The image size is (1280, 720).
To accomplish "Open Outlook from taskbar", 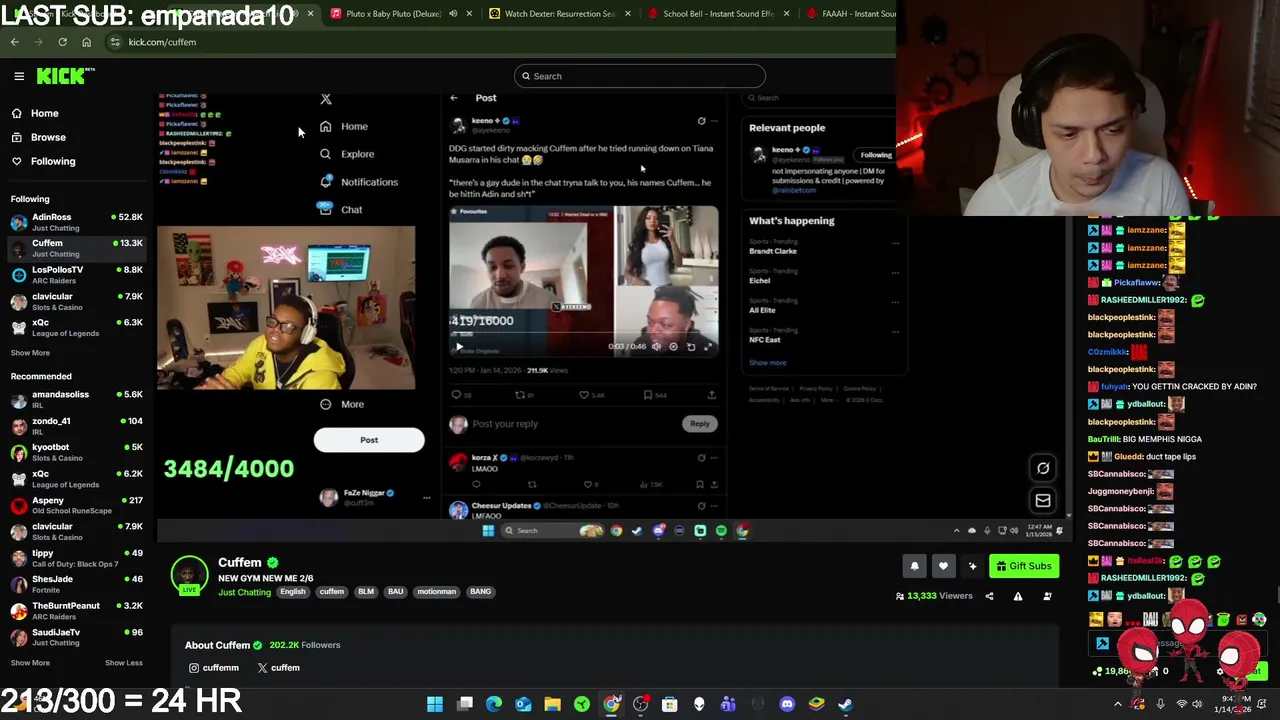I will [523, 704].
